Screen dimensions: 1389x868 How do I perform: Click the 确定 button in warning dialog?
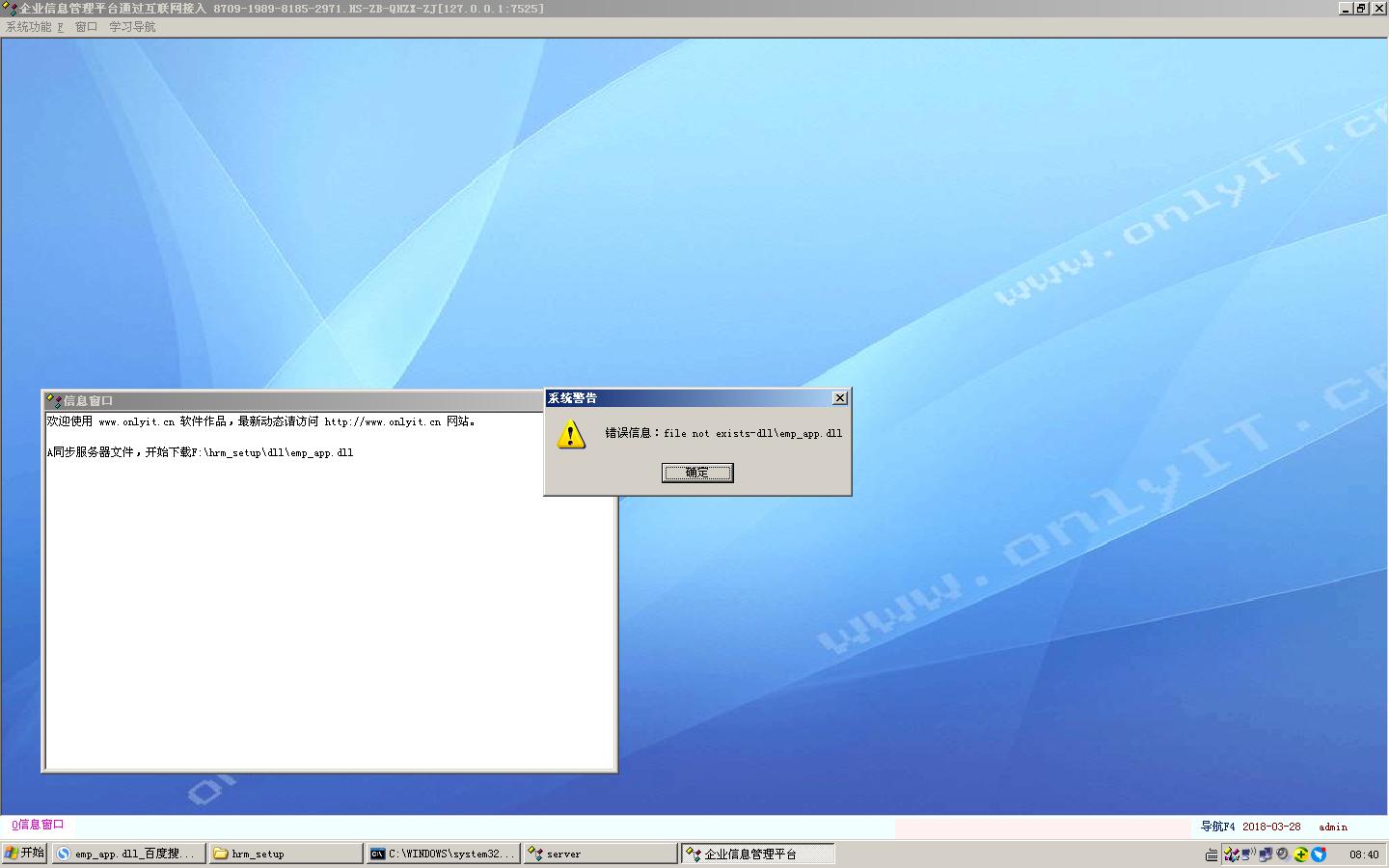pyautogui.click(x=696, y=473)
